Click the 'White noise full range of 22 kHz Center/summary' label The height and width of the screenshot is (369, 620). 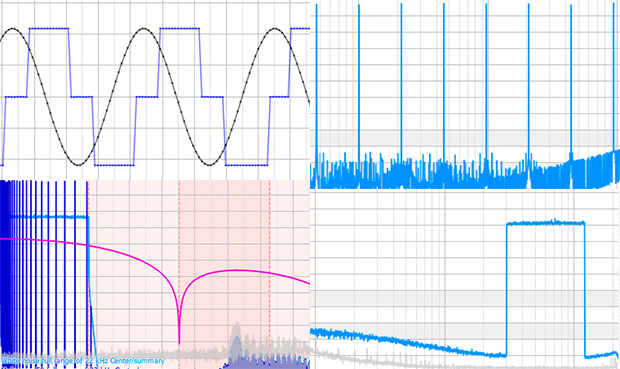[x=83, y=361]
